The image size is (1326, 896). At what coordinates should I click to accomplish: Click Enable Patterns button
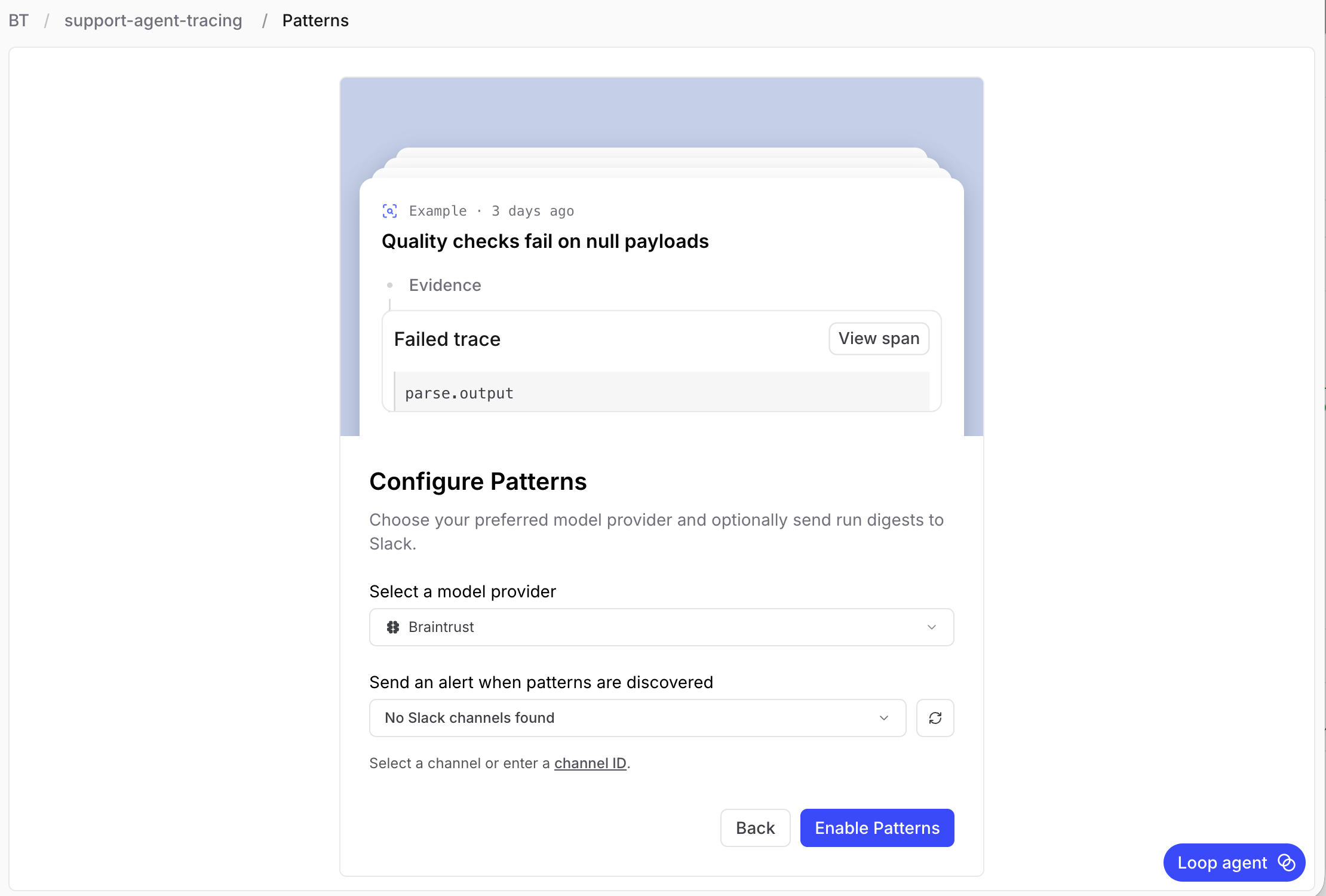877,828
